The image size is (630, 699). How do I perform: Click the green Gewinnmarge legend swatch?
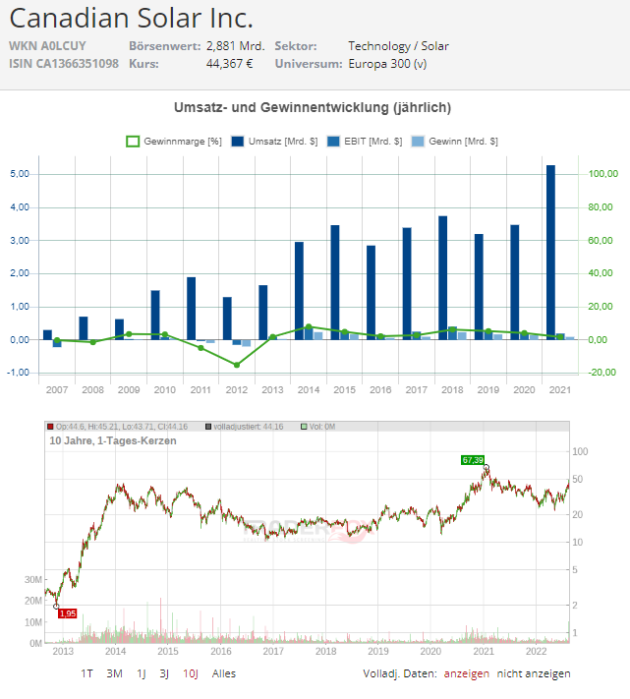(133, 142)
